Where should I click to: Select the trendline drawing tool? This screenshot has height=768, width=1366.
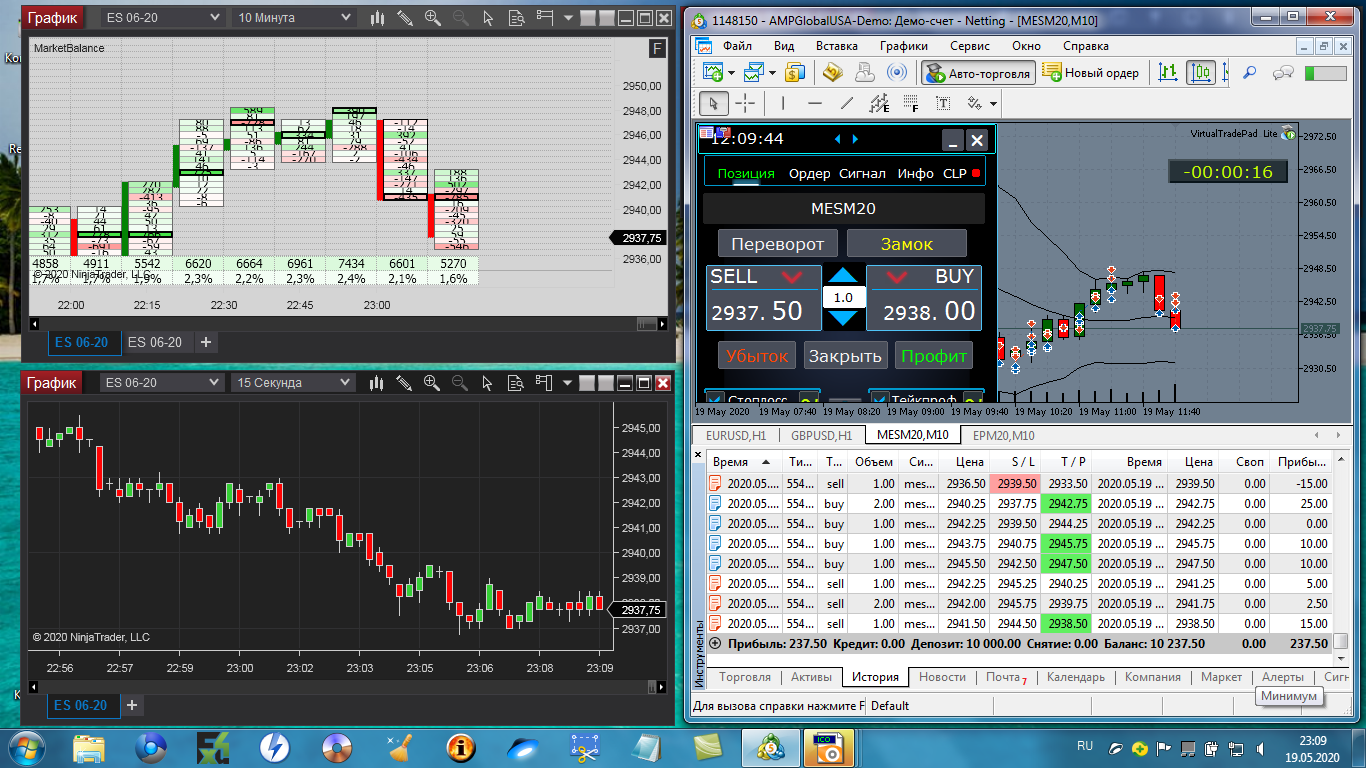tap(847, 103)
